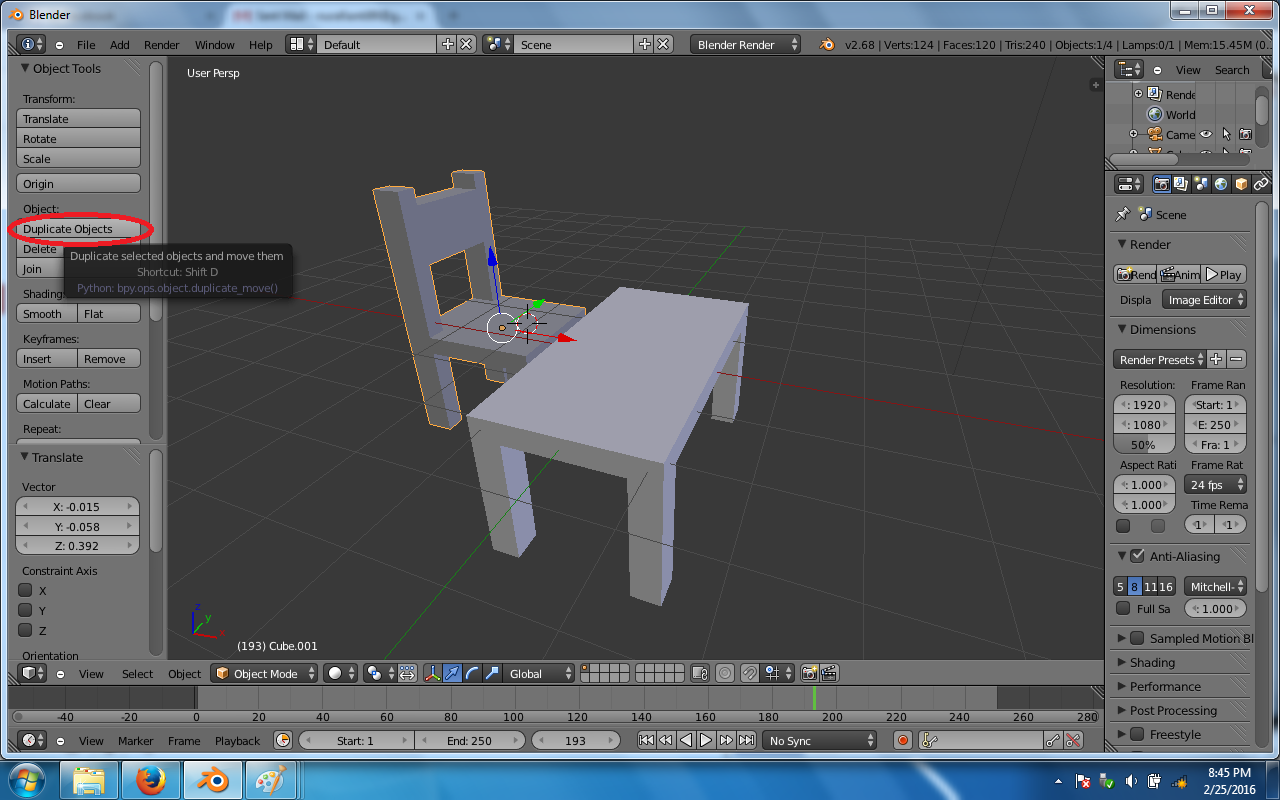Open Paint from the Windows taskbar
The height and width of the screenshot is (800, 1280).
pyautogui.click(x=268, y=780)
